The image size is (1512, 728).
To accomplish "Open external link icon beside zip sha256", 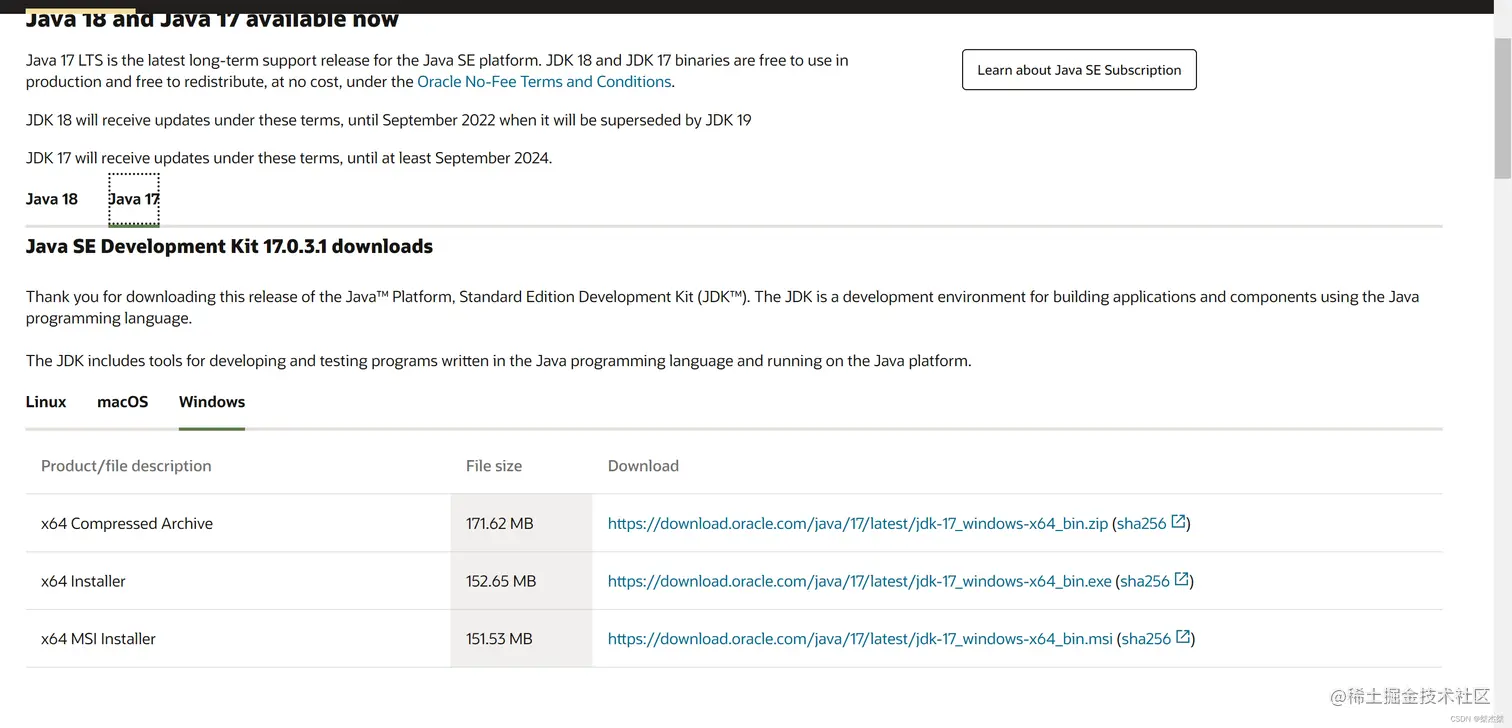I will pos(1179,522).
